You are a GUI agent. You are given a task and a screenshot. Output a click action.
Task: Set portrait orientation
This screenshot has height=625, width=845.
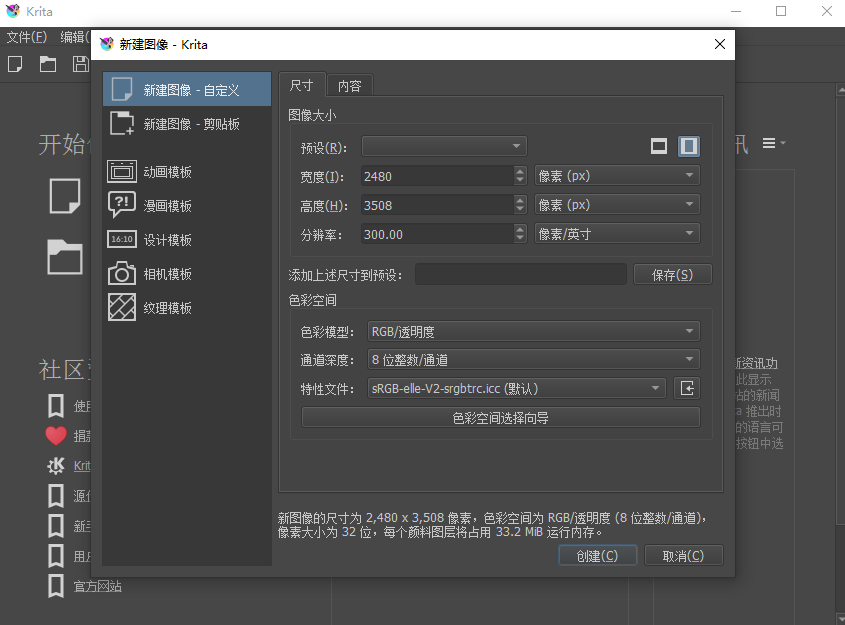pos(688,146)
